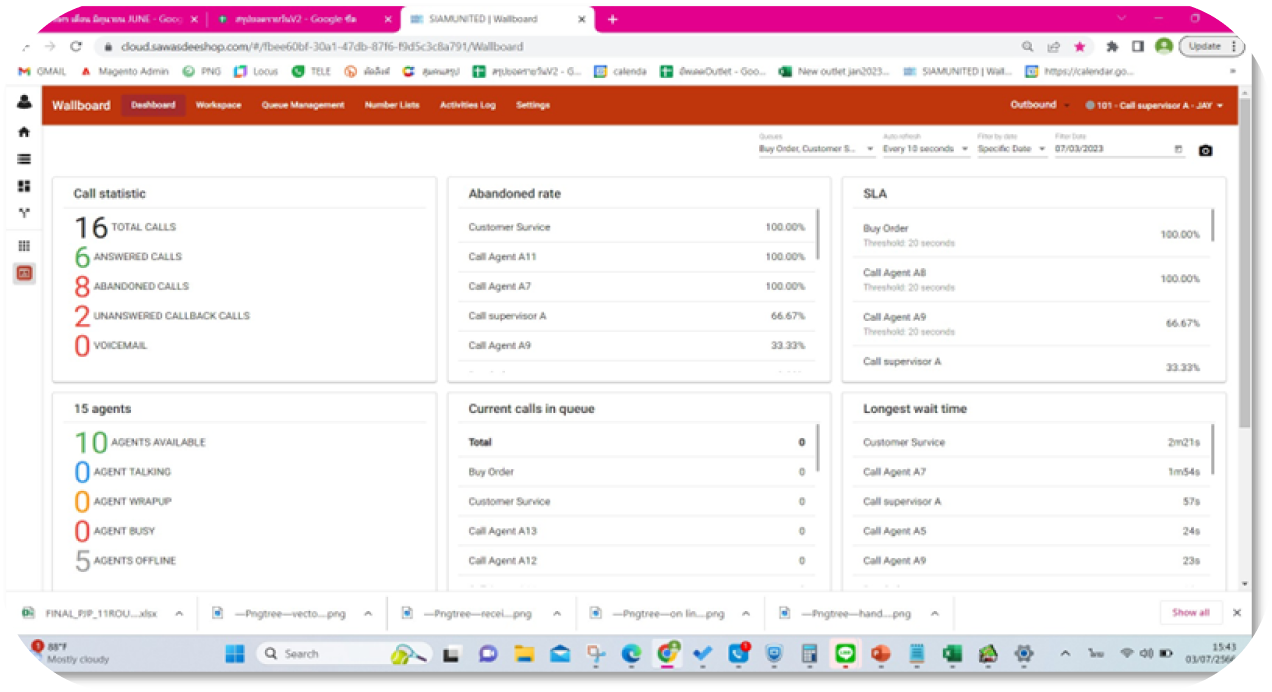Screen dimensions: 1272x692
Task: Click the Filter Date input field
Action: point(1110,149)
